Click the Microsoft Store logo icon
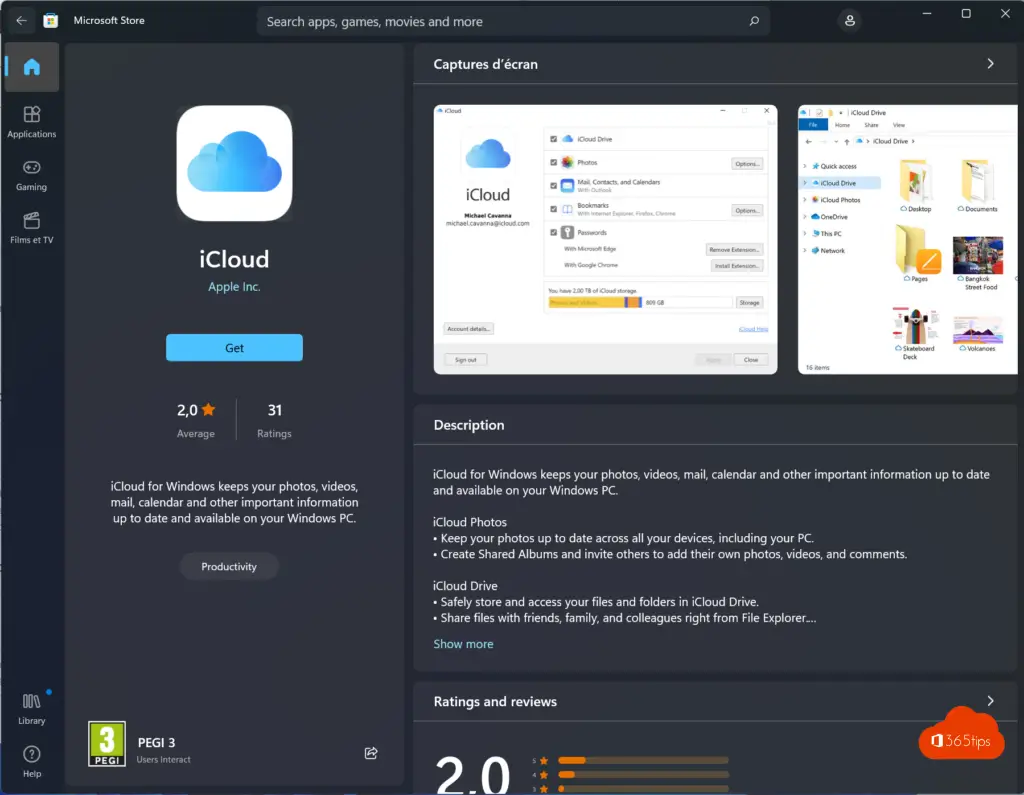1024x795 pixels. pos(50,21)
